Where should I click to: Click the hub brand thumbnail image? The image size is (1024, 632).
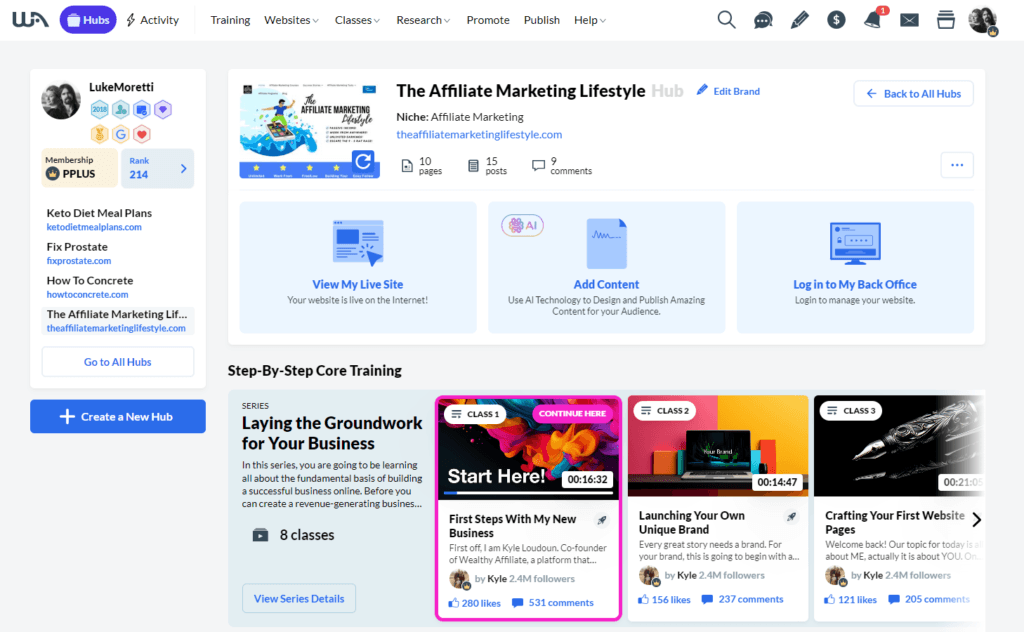(310, 130)
